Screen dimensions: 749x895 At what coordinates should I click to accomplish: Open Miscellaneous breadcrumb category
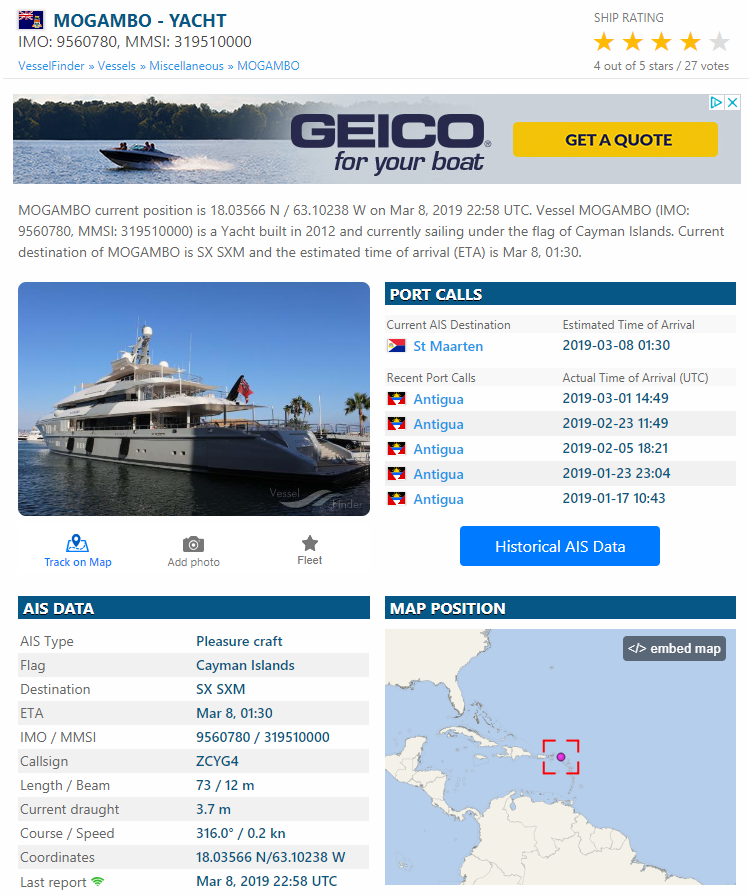186,66
